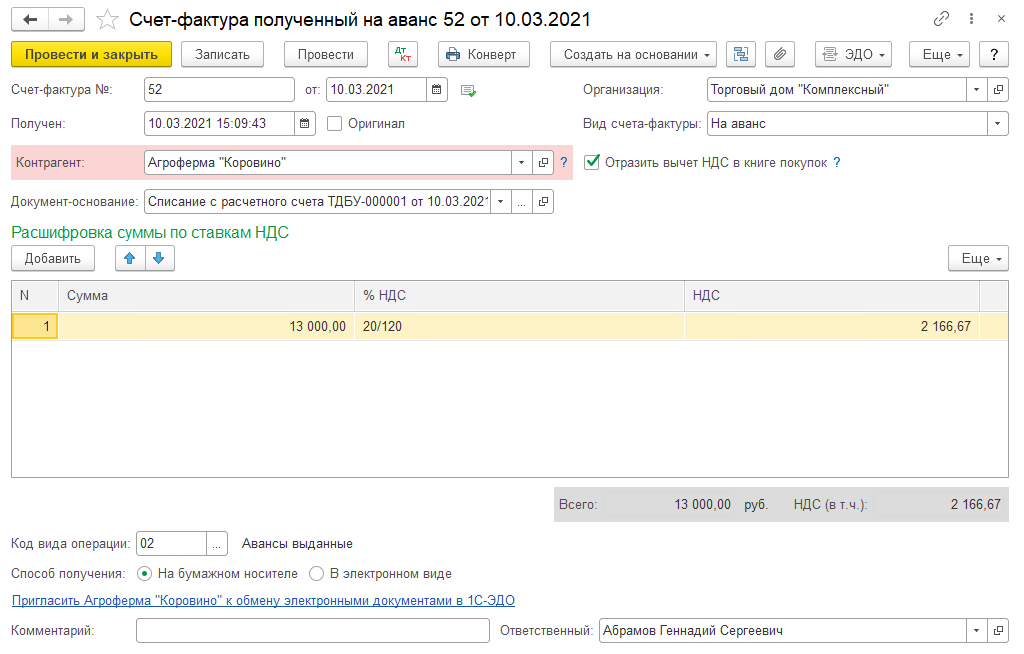This screenshot has height=654, width=1024.
Task: Follow the 1С-ЭДО invitation link
Action: pyautogui.click(x=263, y=601)
